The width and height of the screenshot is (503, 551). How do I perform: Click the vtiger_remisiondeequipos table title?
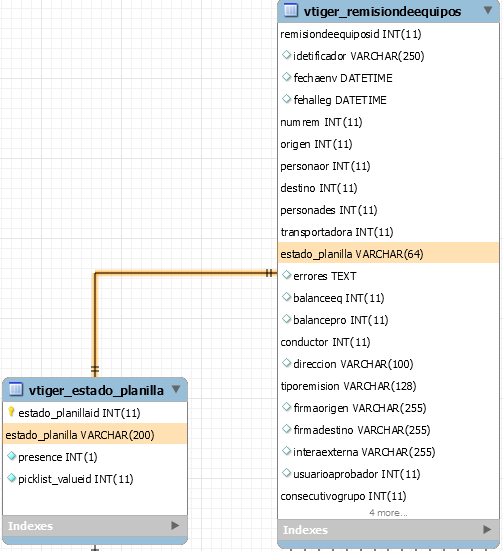click(382, 12)
